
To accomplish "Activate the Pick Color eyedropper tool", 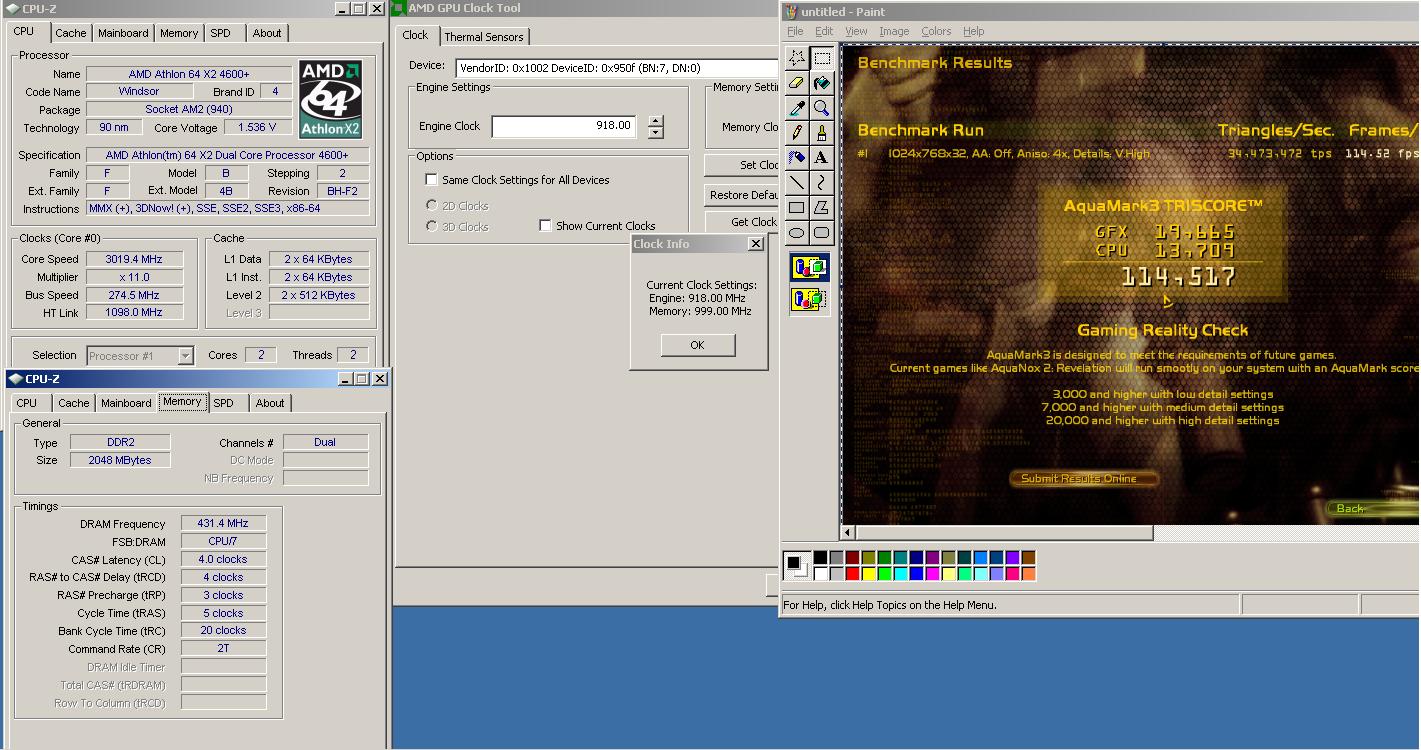I will (797, 108).
